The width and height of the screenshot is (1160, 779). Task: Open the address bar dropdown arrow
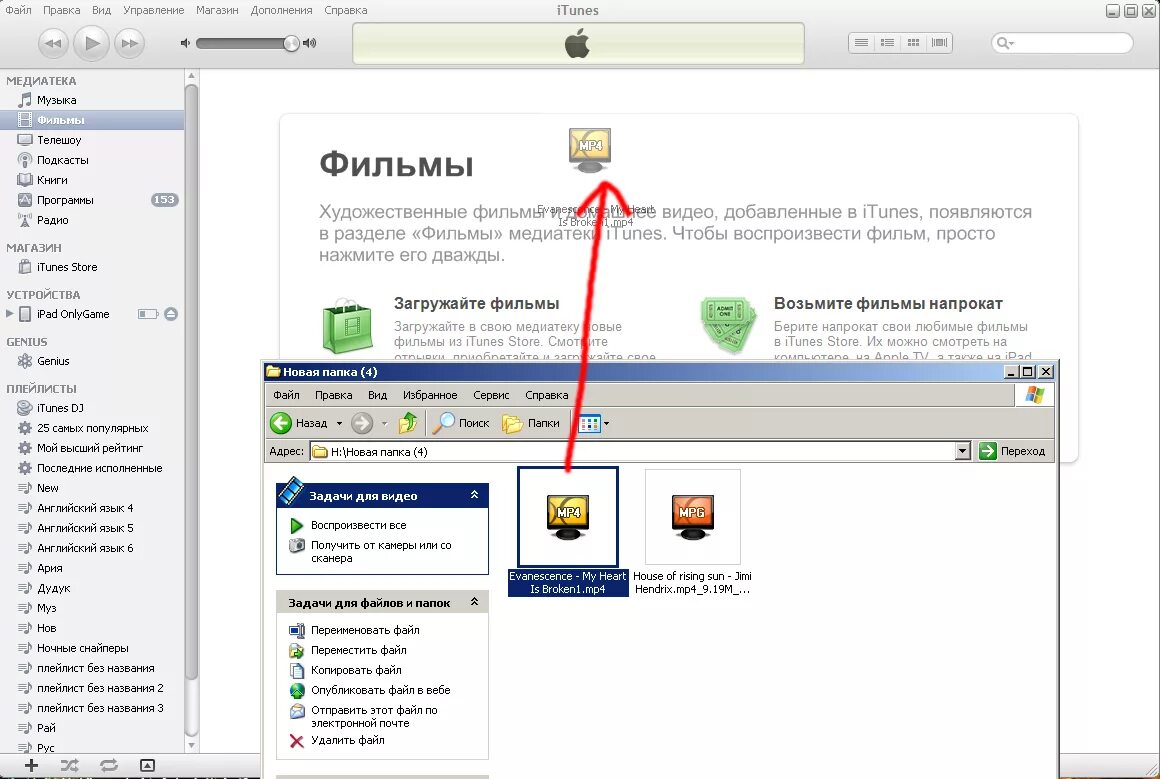coord(962,451)
